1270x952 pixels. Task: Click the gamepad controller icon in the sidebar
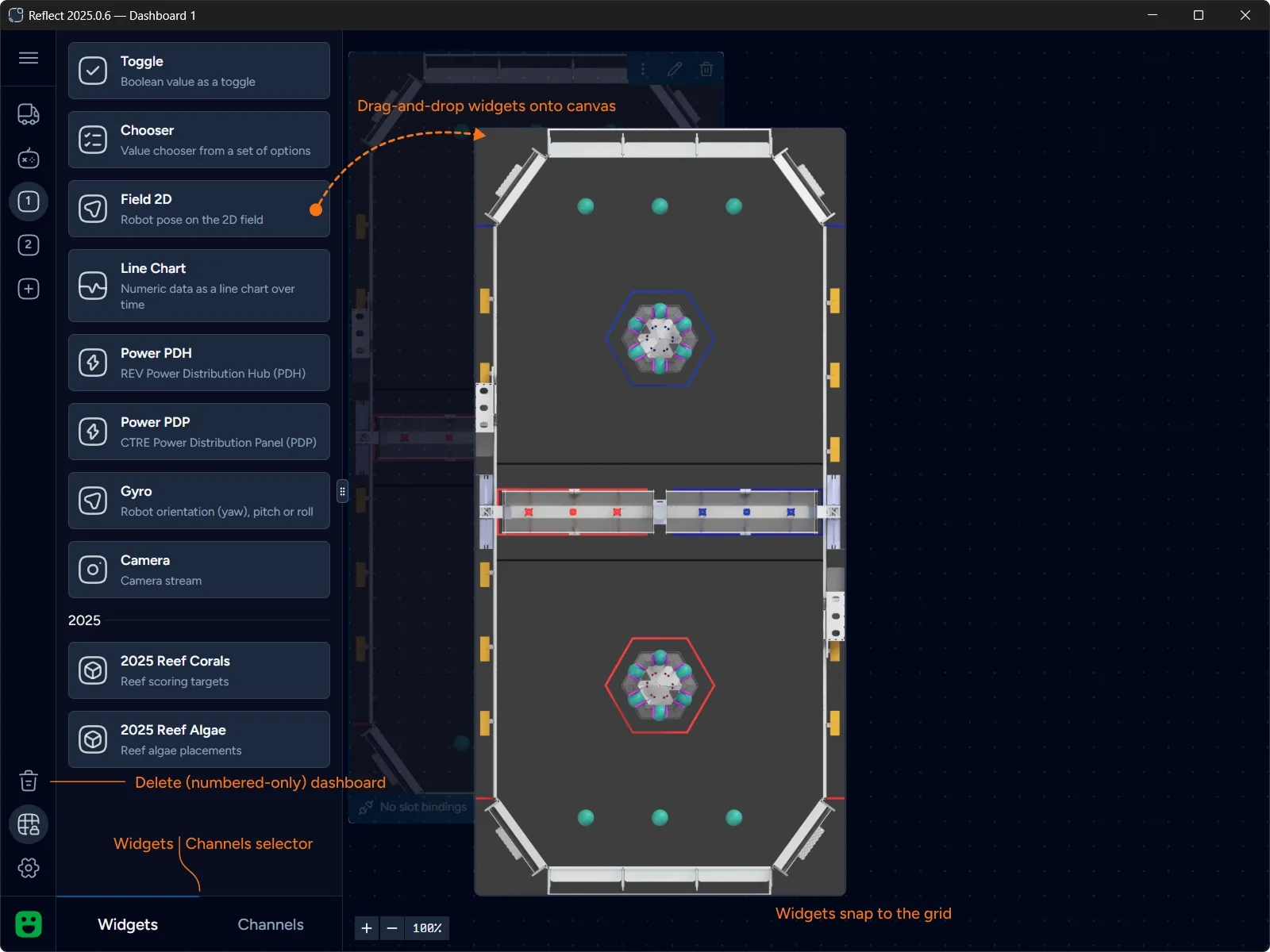(29, 158)
